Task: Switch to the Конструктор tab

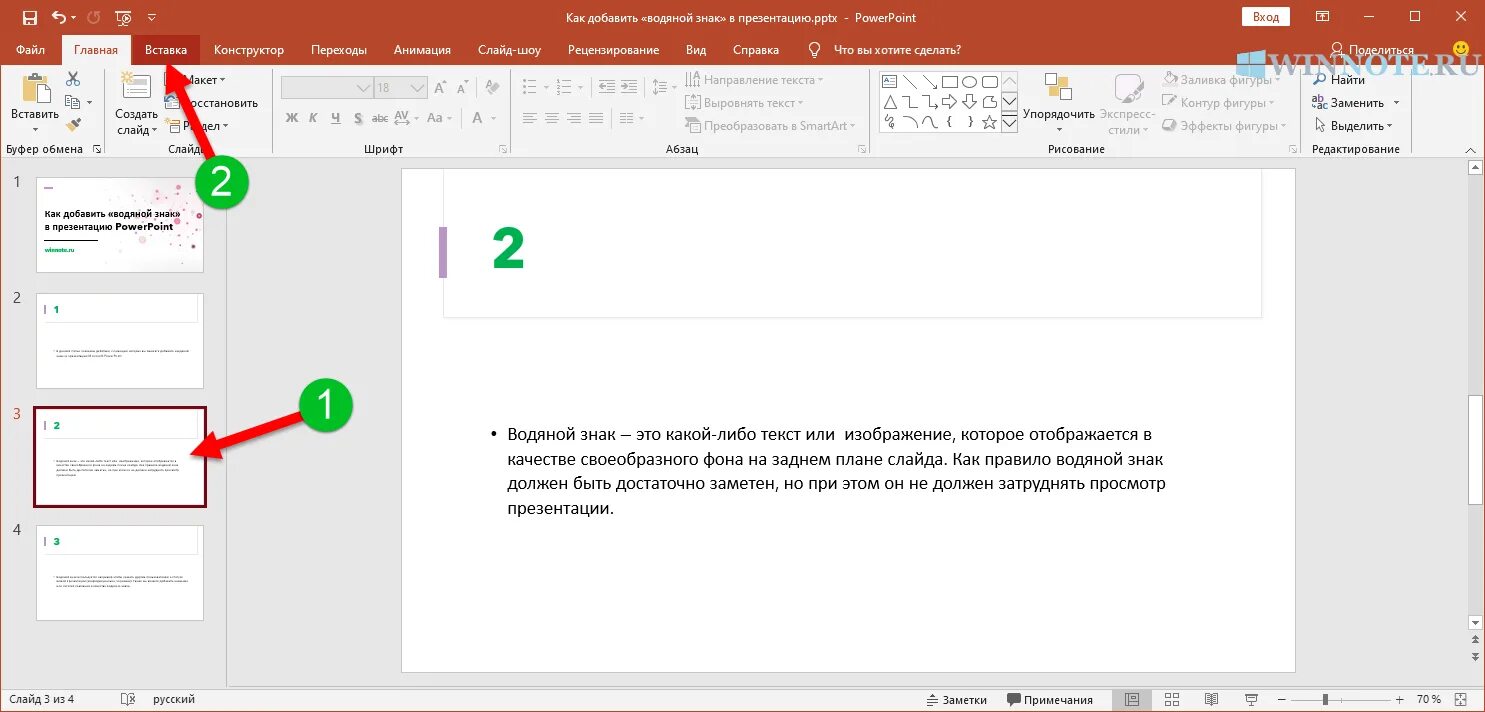Action: [x=249, y=50]
